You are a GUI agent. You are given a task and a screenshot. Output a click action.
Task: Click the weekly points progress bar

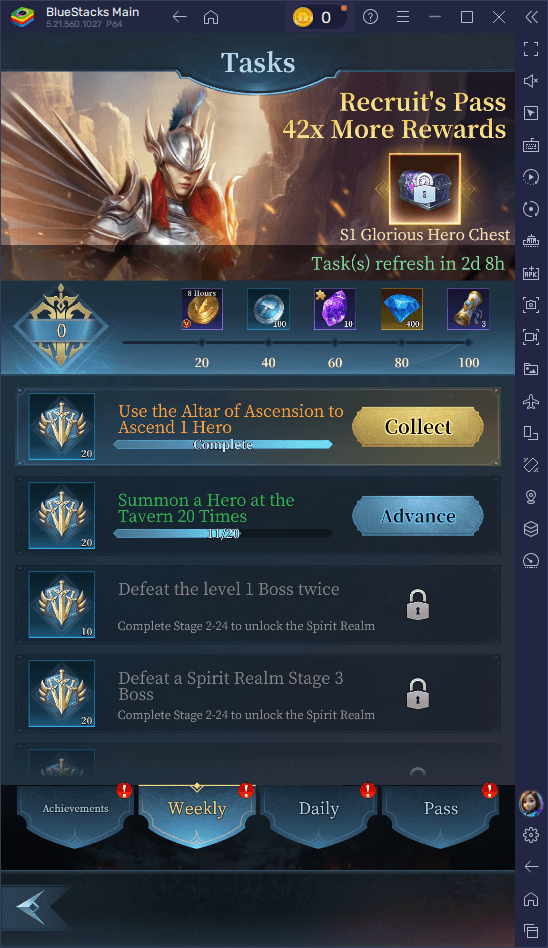[x=295, y=343]
